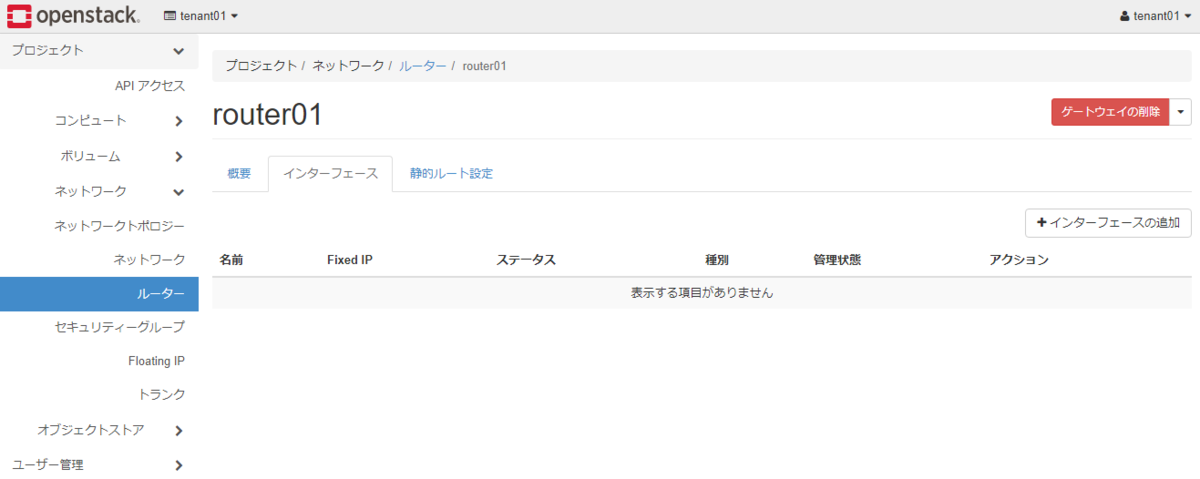Expand the ユーザー管理 menu
The height and width of the screenshot is (479, 1200).
[99, 465]
